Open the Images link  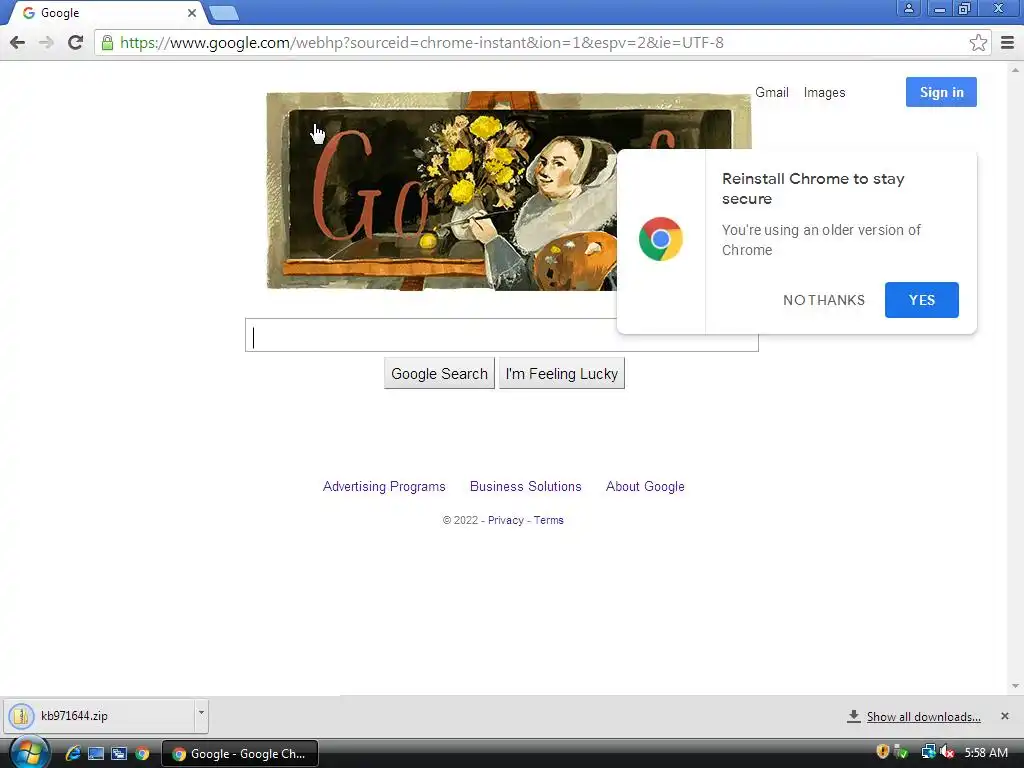pos(824,93)
